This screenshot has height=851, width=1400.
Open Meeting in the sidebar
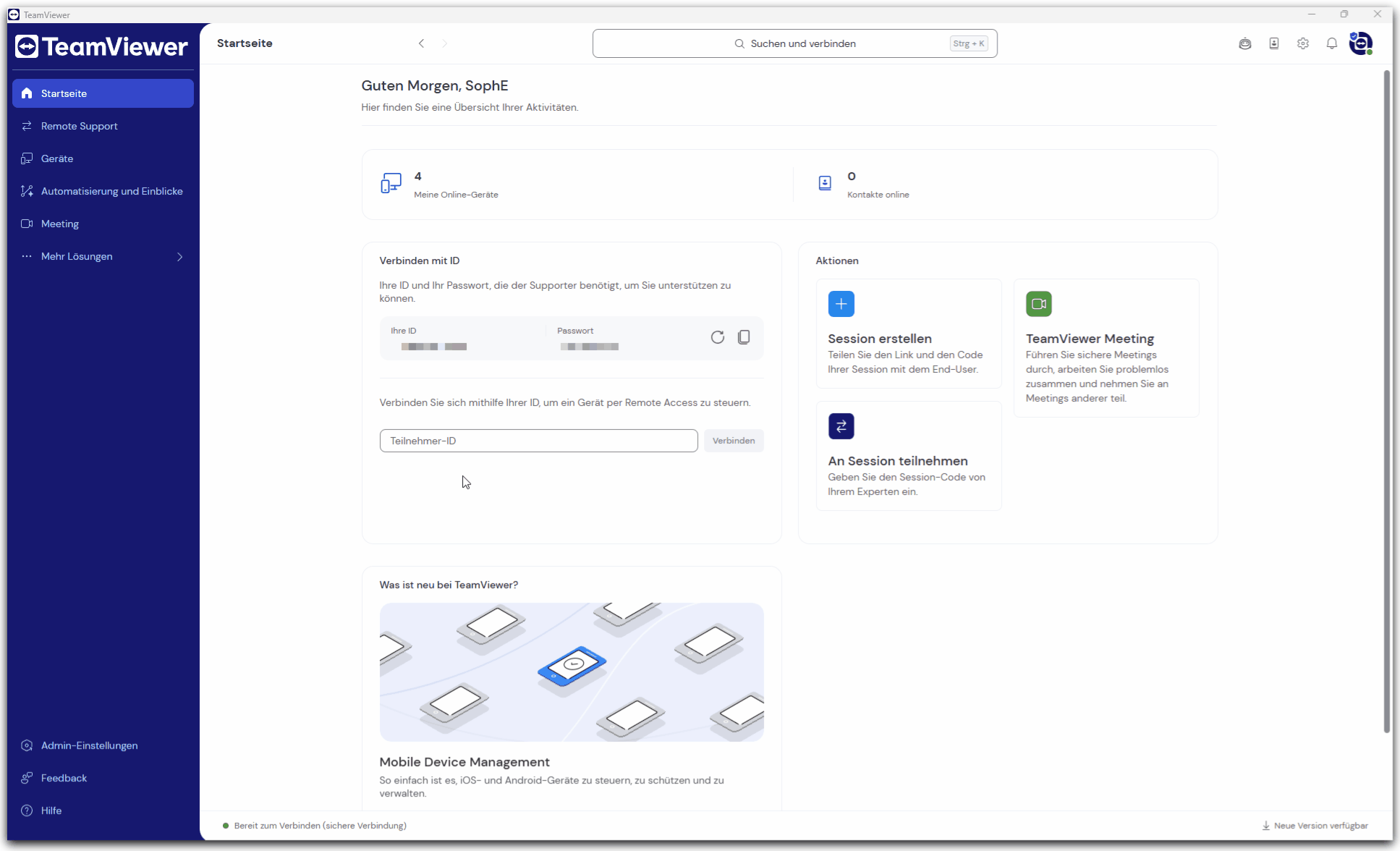tap(103, 224)
